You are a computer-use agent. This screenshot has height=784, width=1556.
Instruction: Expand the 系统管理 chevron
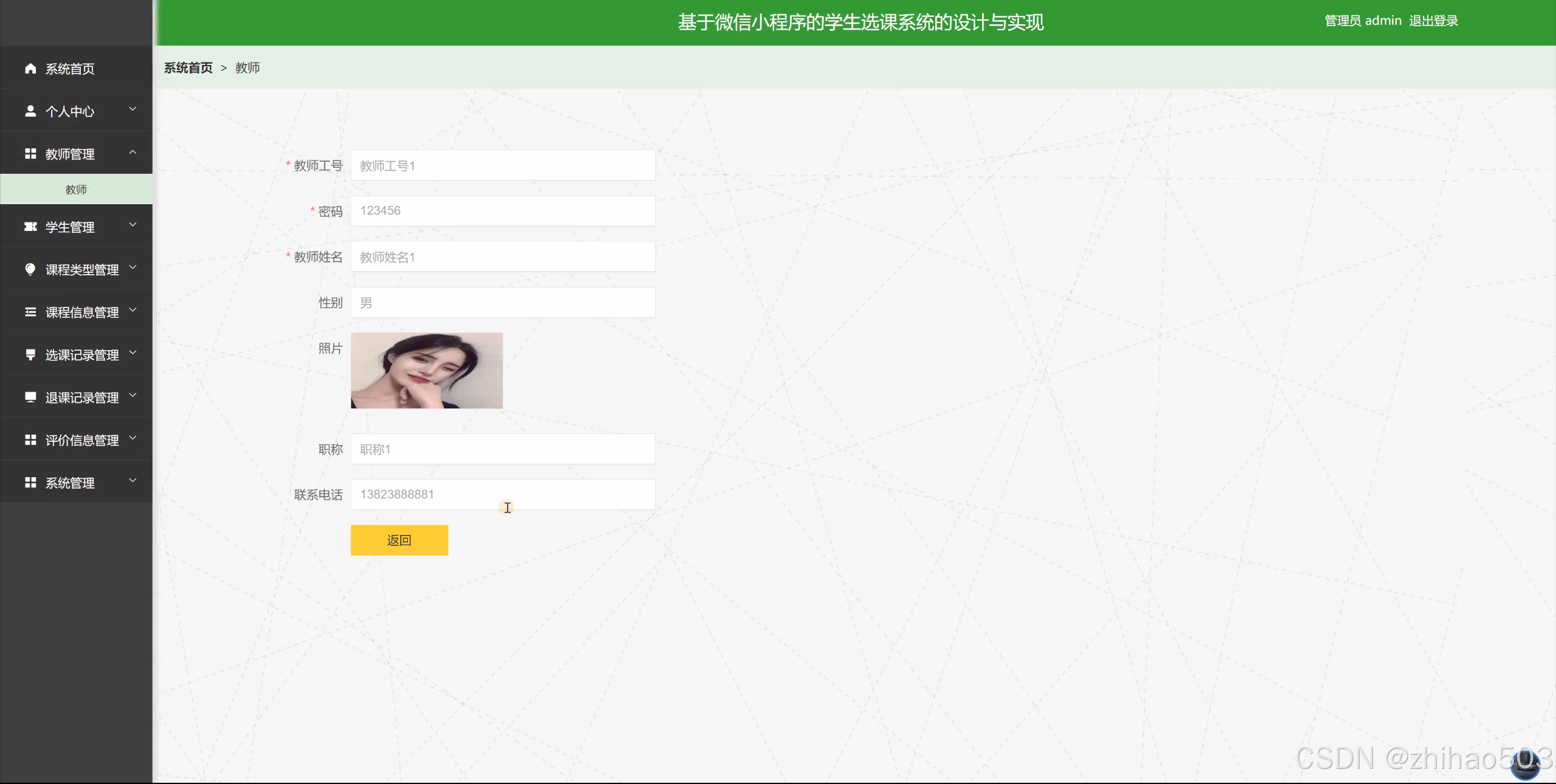pyautogui.click(x=133, y=481)
